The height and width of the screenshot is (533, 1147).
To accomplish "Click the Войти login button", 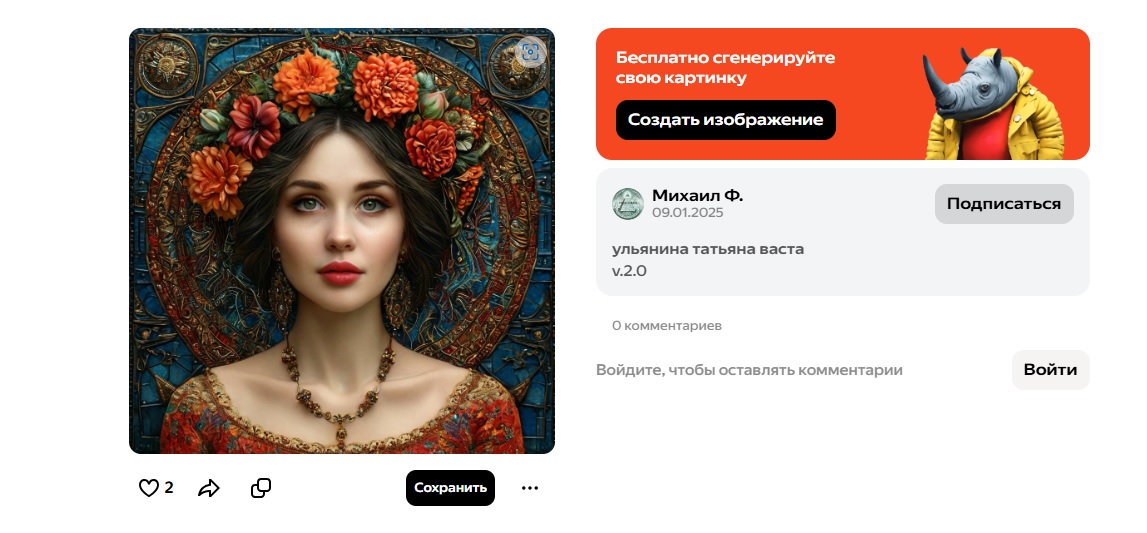I will 1050,370.
